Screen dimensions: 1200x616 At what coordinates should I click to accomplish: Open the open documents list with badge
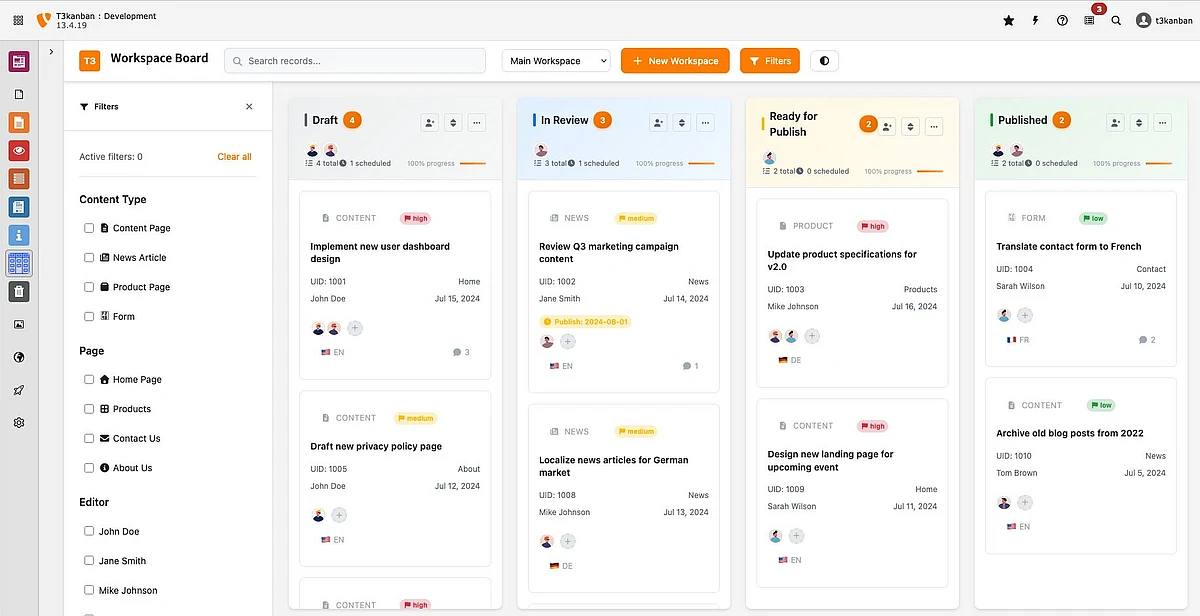coord(1090,20)
